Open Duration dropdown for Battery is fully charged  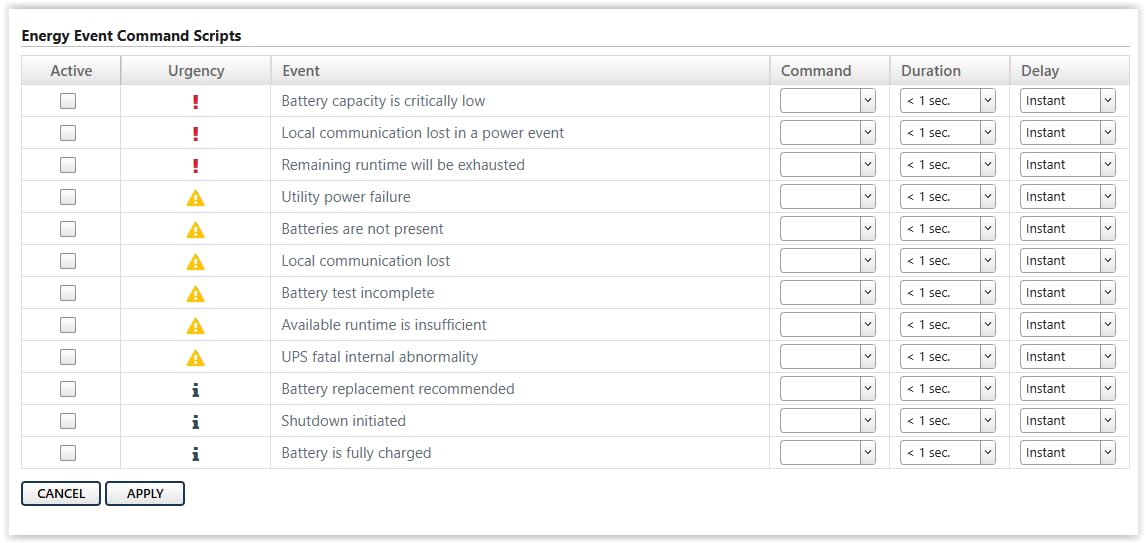coord(947,453)
